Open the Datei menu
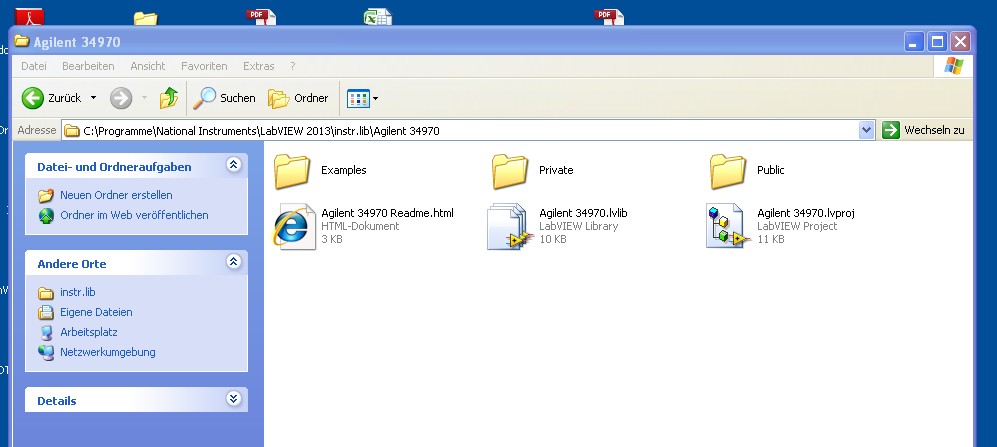The image size is (997, 447). pyautogui.click(x=34, y=66)
